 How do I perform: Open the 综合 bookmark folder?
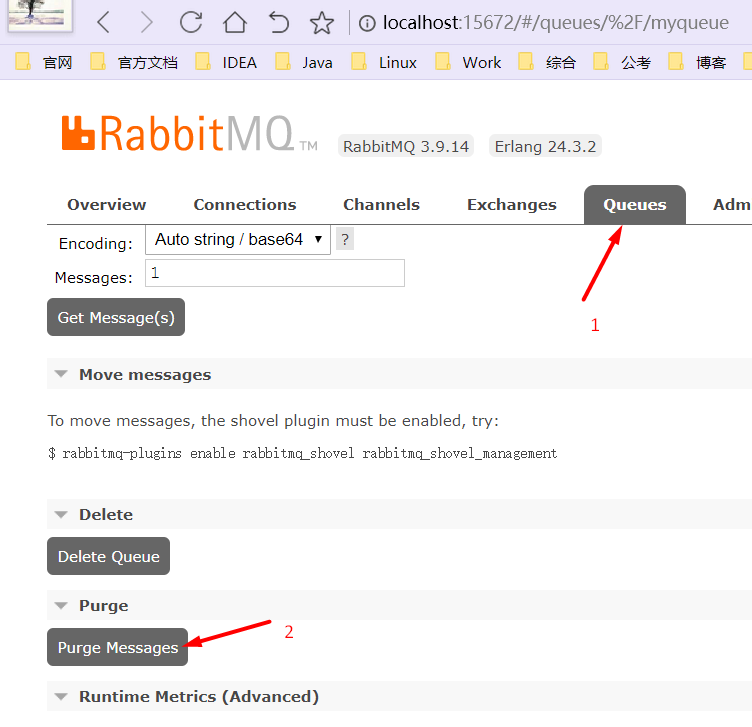point(547,62)
